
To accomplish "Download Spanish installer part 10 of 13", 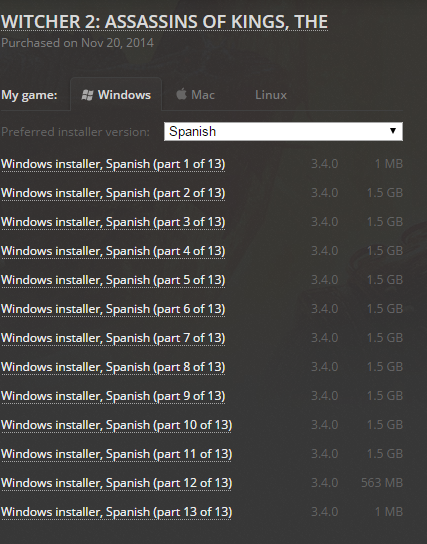I will pos(117,425).
